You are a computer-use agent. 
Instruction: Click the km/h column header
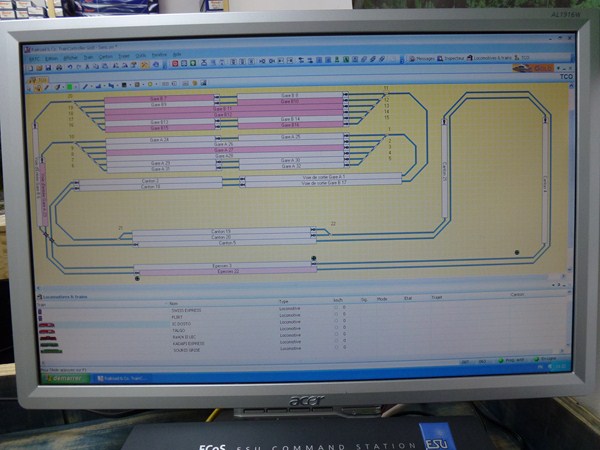(338, 300)
